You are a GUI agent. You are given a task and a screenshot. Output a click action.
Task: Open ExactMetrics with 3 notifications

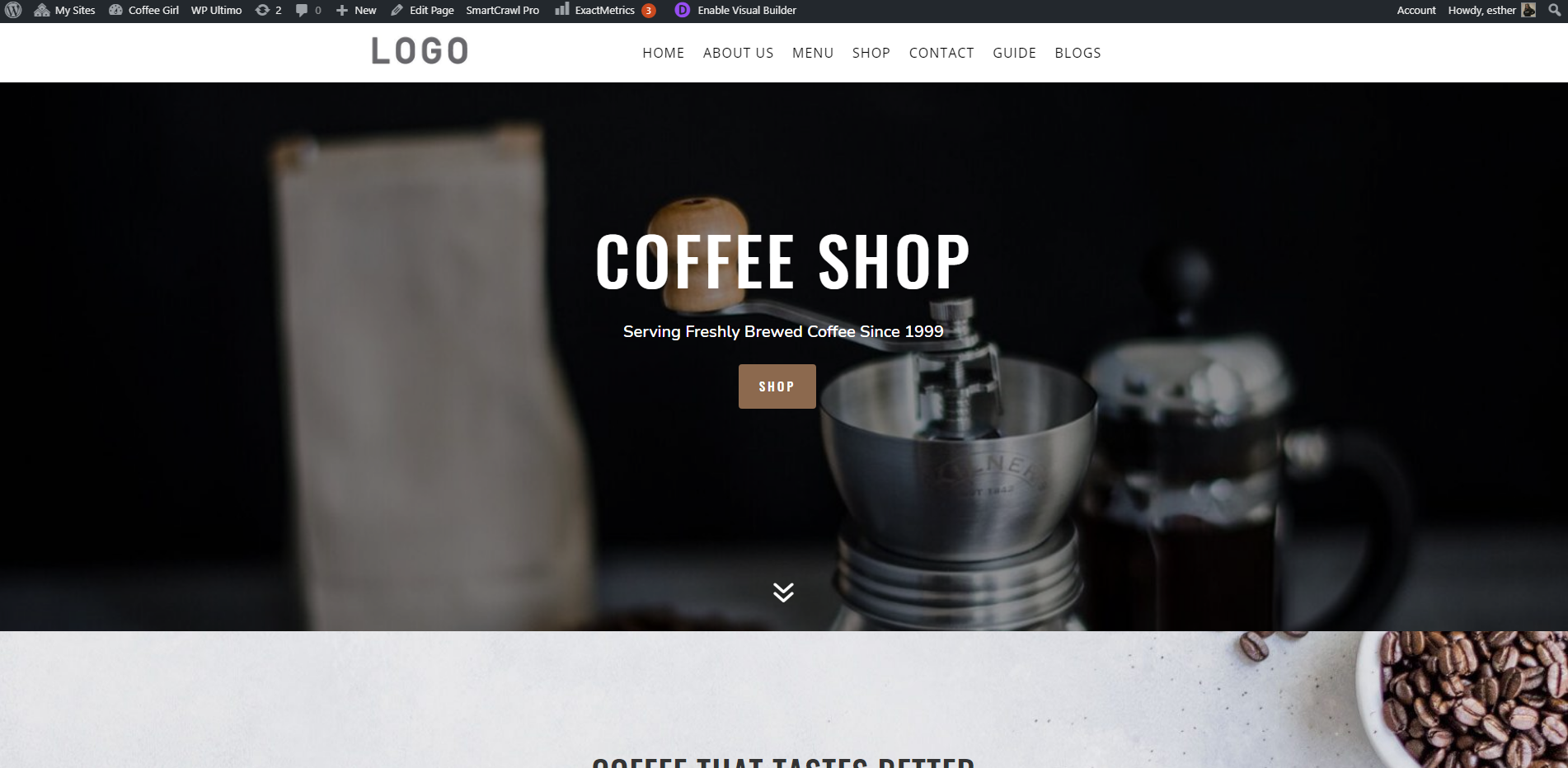click(x=605, y=11)
